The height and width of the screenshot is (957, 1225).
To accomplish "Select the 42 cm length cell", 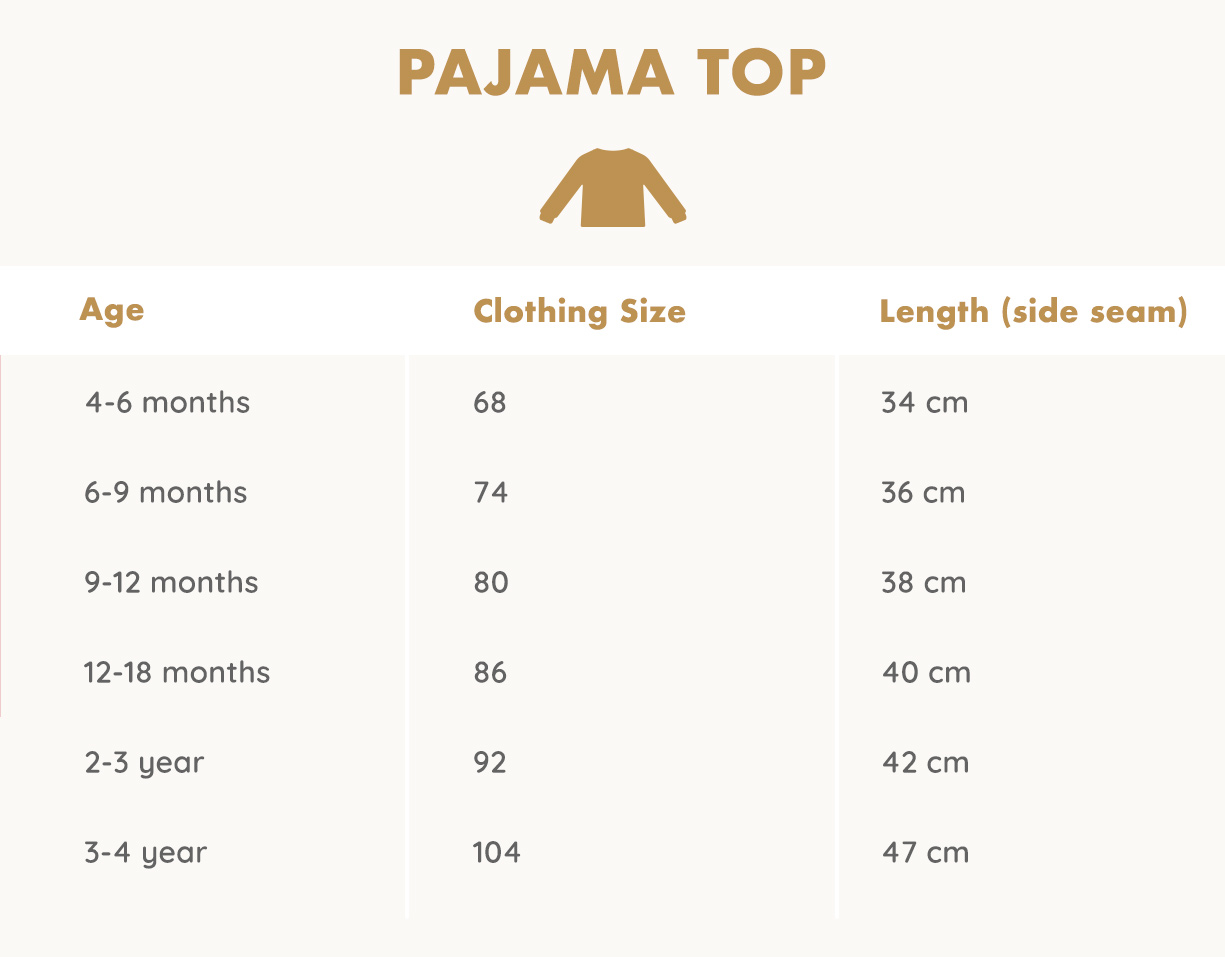I will click(925, 763).
